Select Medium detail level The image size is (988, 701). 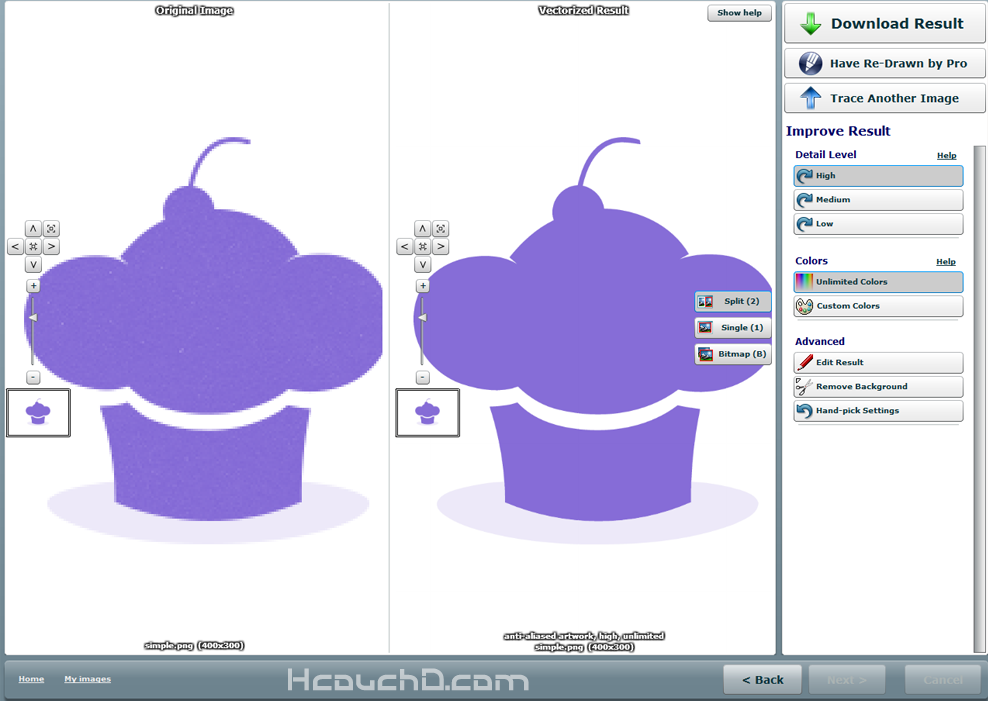878,200
